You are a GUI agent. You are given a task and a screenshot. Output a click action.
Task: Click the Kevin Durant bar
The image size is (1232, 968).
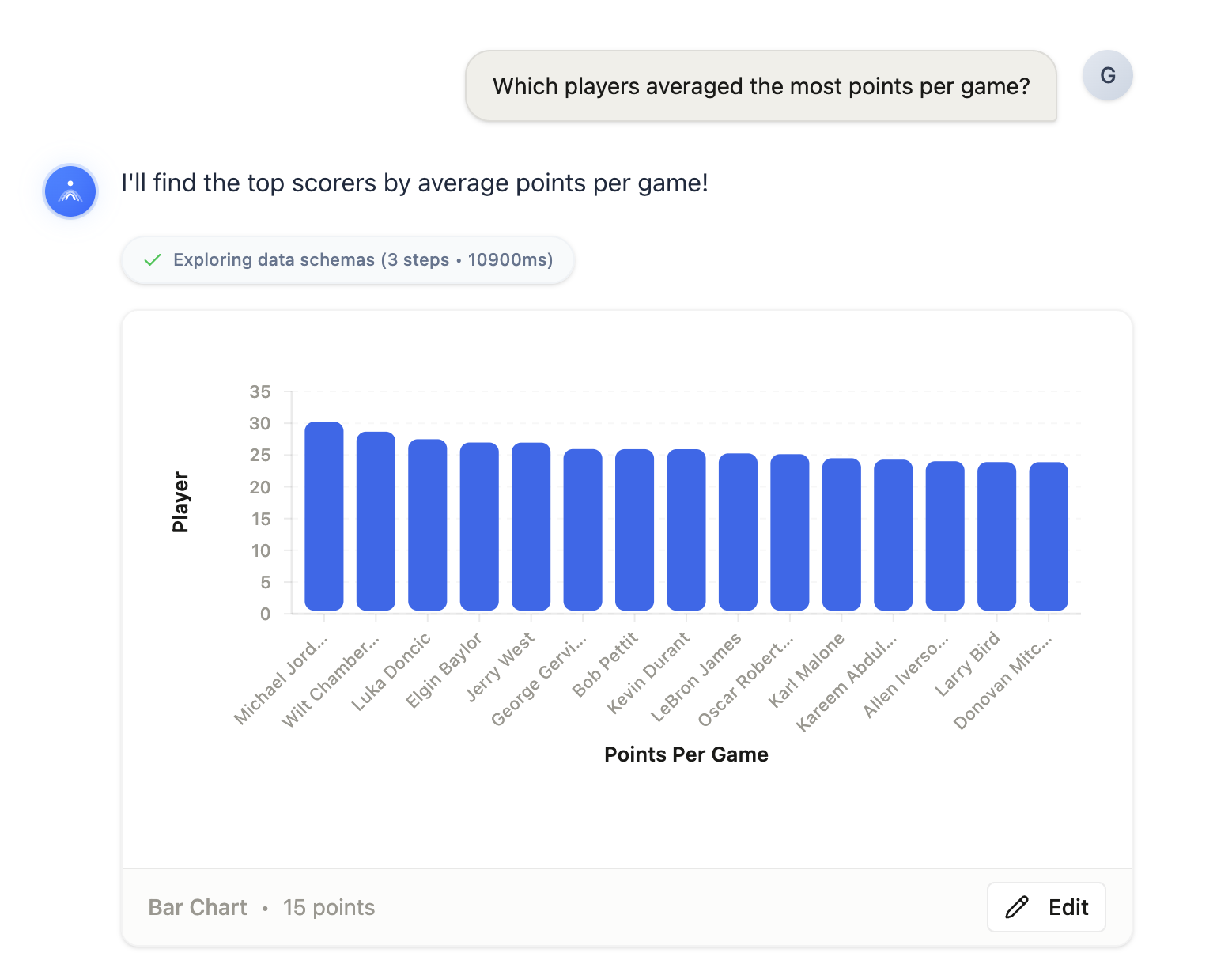686,530
